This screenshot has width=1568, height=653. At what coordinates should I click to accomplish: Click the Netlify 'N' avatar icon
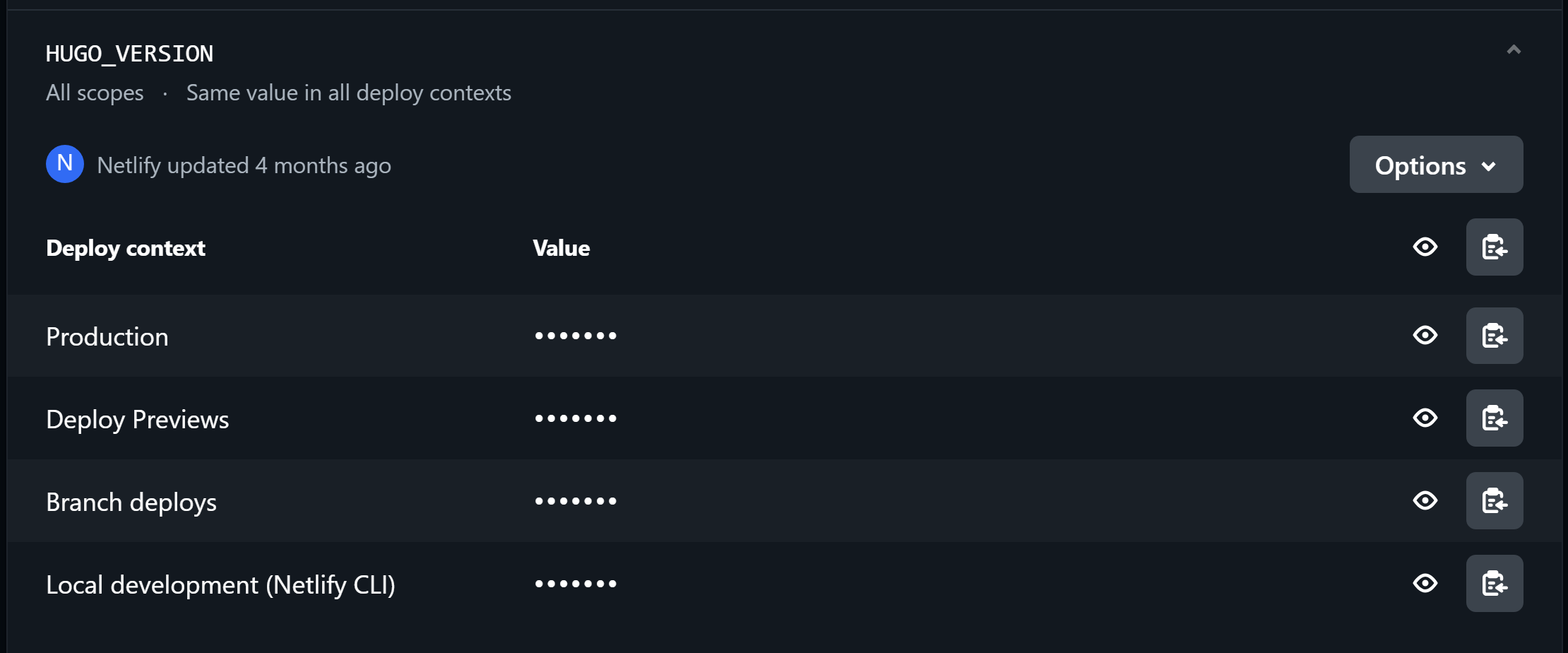65,164
